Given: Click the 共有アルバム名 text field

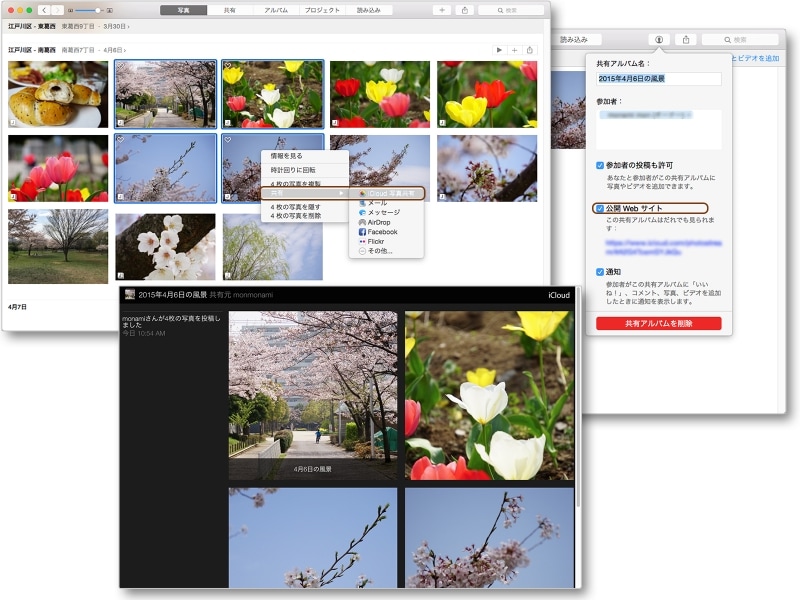Looking at the screenshot, I should pos(658,78).
